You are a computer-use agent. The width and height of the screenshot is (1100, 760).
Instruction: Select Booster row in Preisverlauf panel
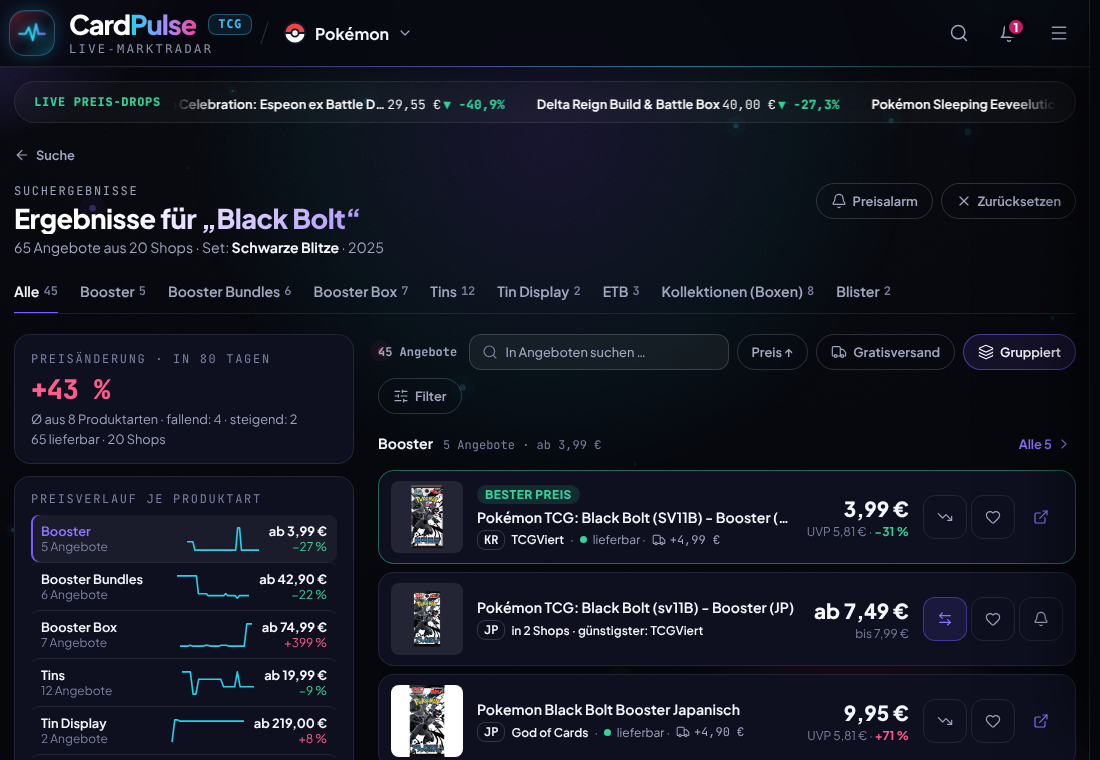point(184,539)
